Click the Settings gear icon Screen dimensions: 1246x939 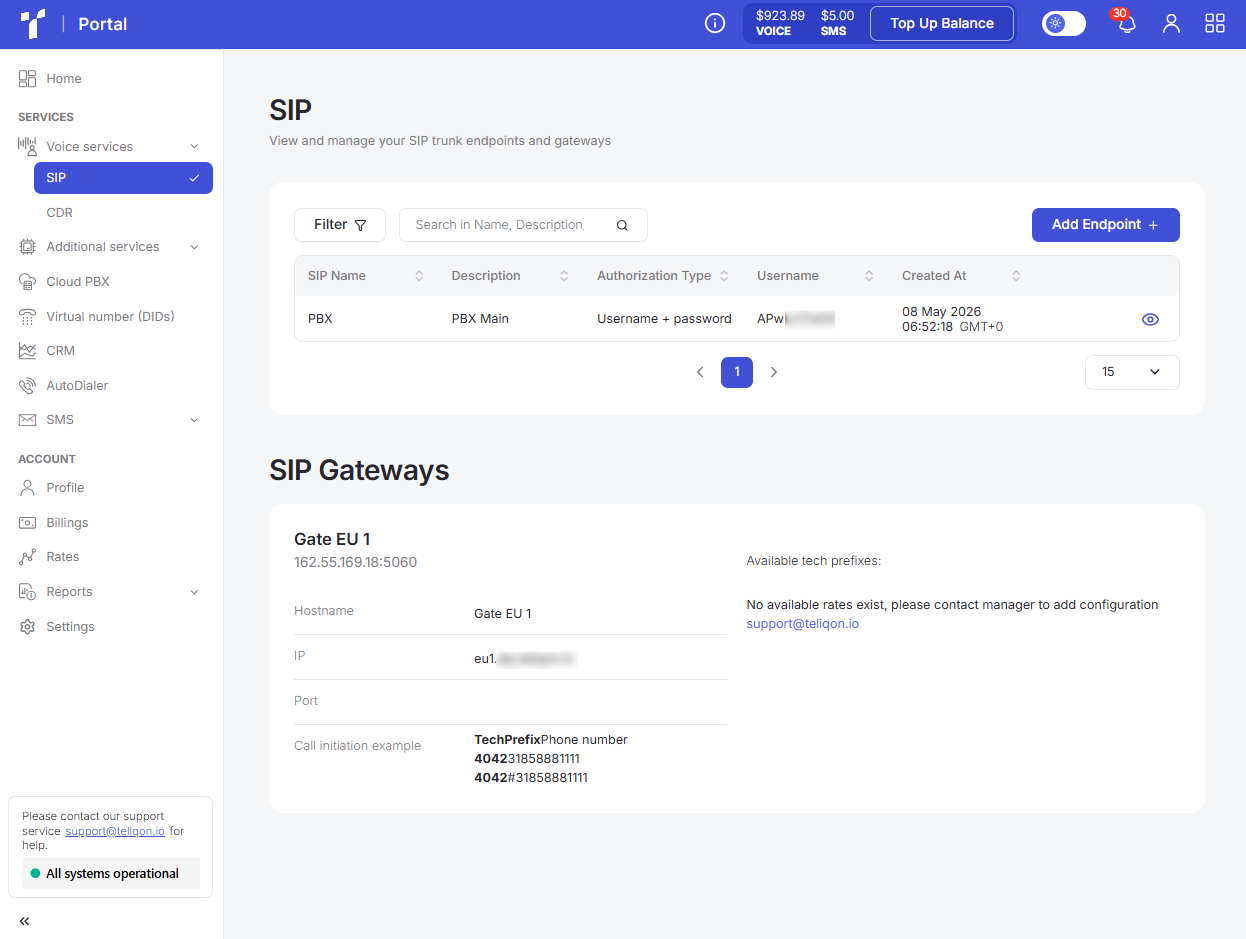[28, 627]
